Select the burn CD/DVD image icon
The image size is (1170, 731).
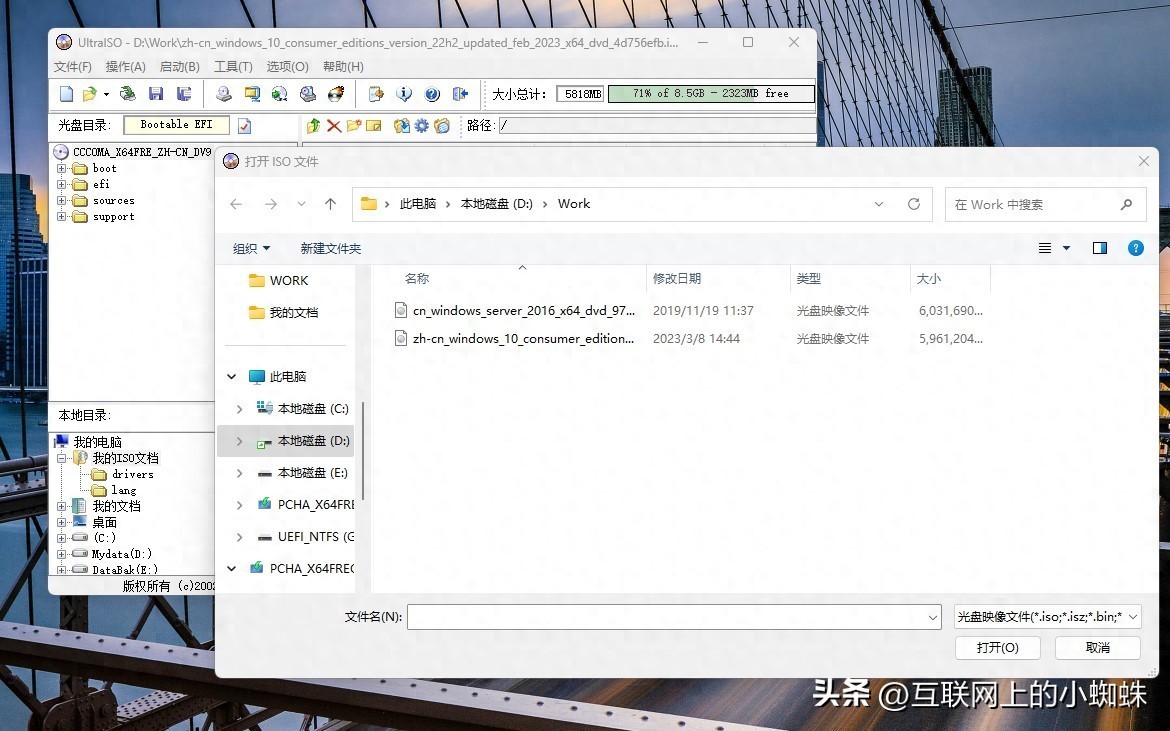point(335,93)
